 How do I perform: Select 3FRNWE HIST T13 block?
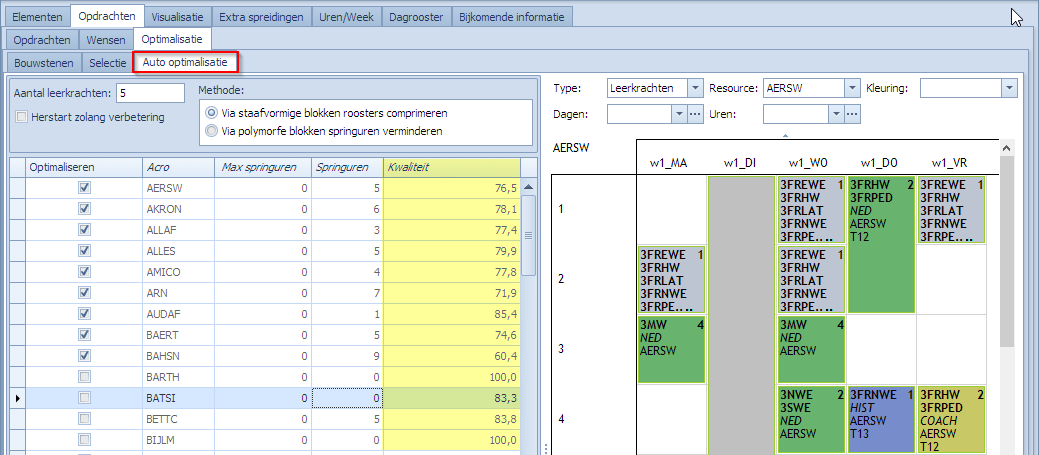coord(880,419)
